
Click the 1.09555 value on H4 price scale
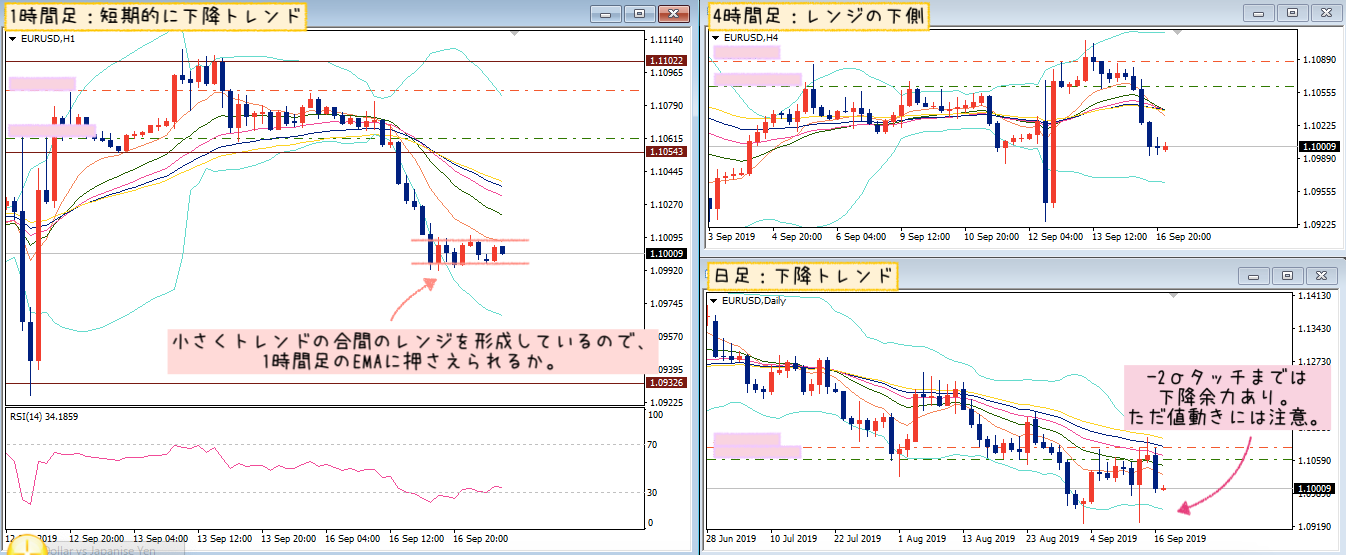pyautogui.click(x=1318, y=191)
